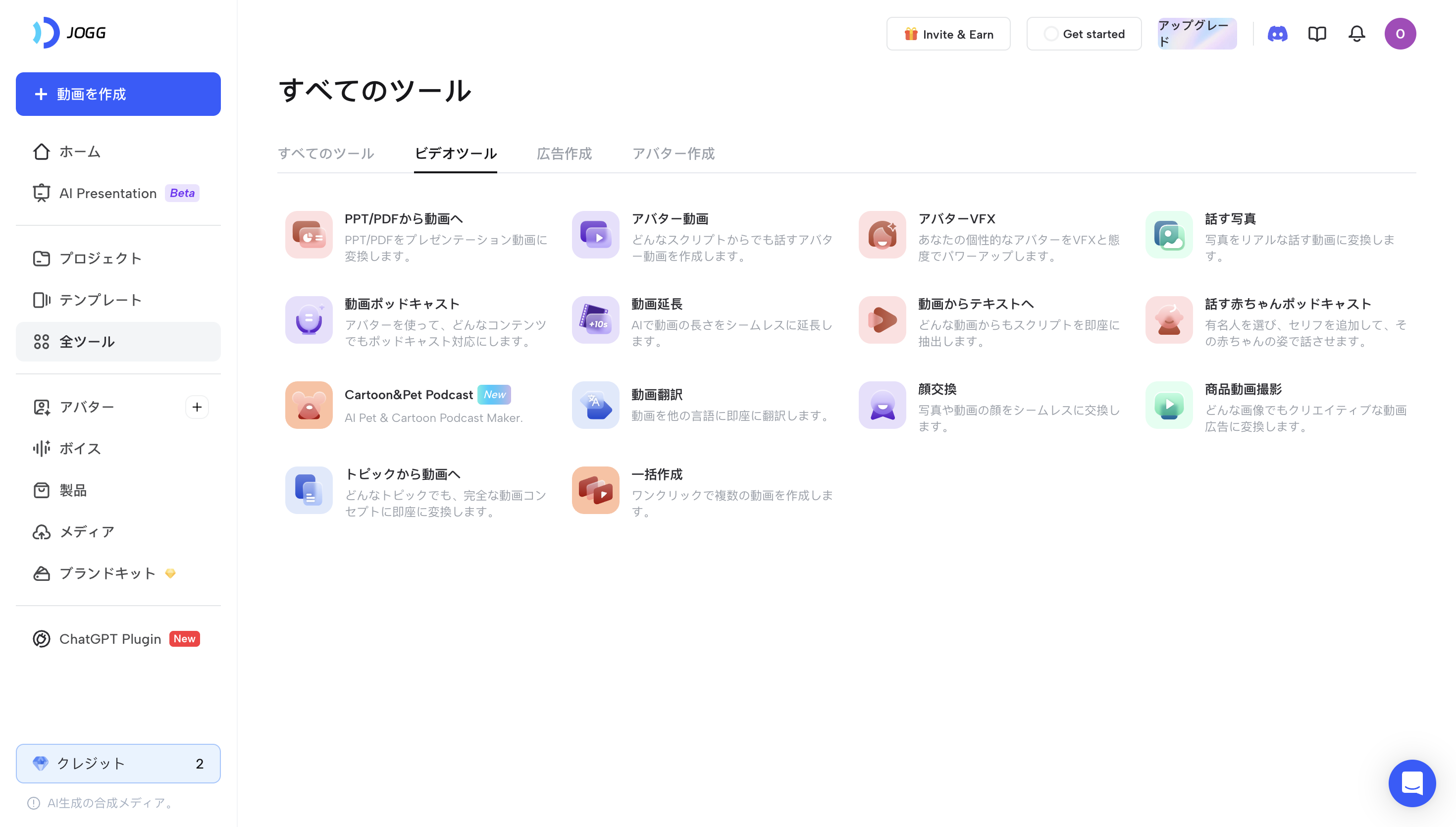Click the JOGG logo
This screenshot has height=827, width=1456.
pos(69,32)
